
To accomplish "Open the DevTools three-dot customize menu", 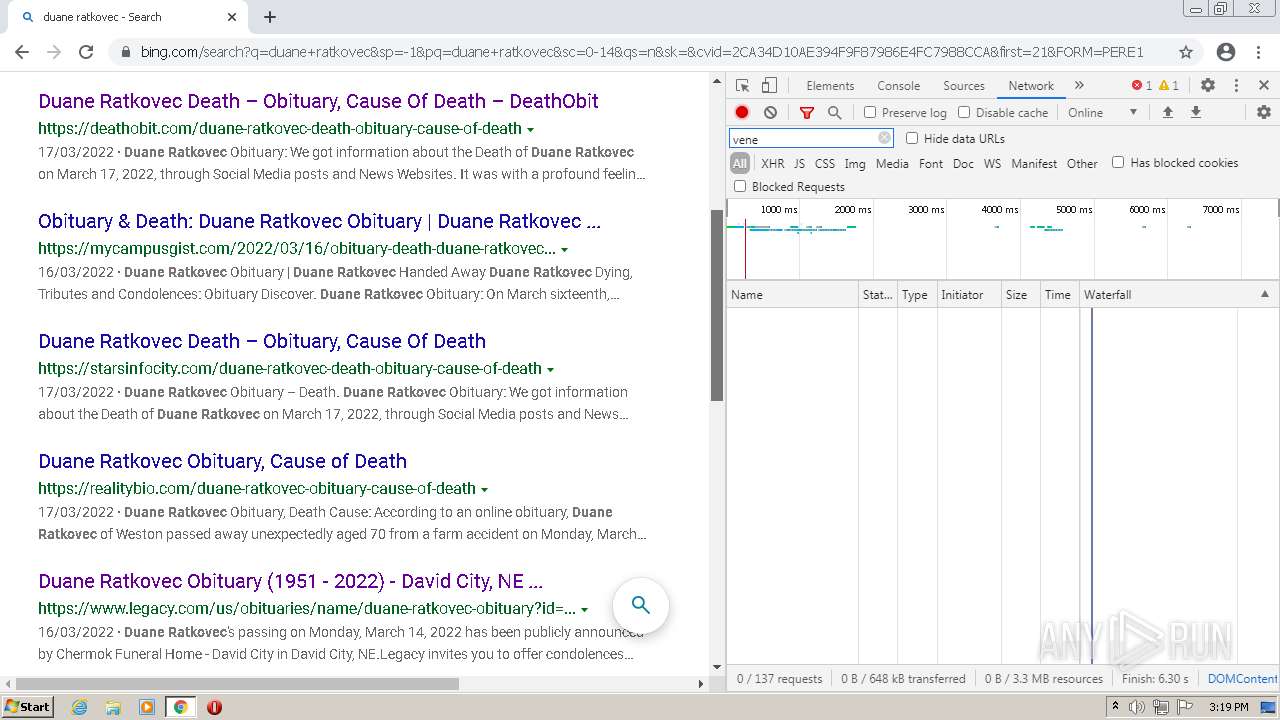I will [x=1236, y=86].
